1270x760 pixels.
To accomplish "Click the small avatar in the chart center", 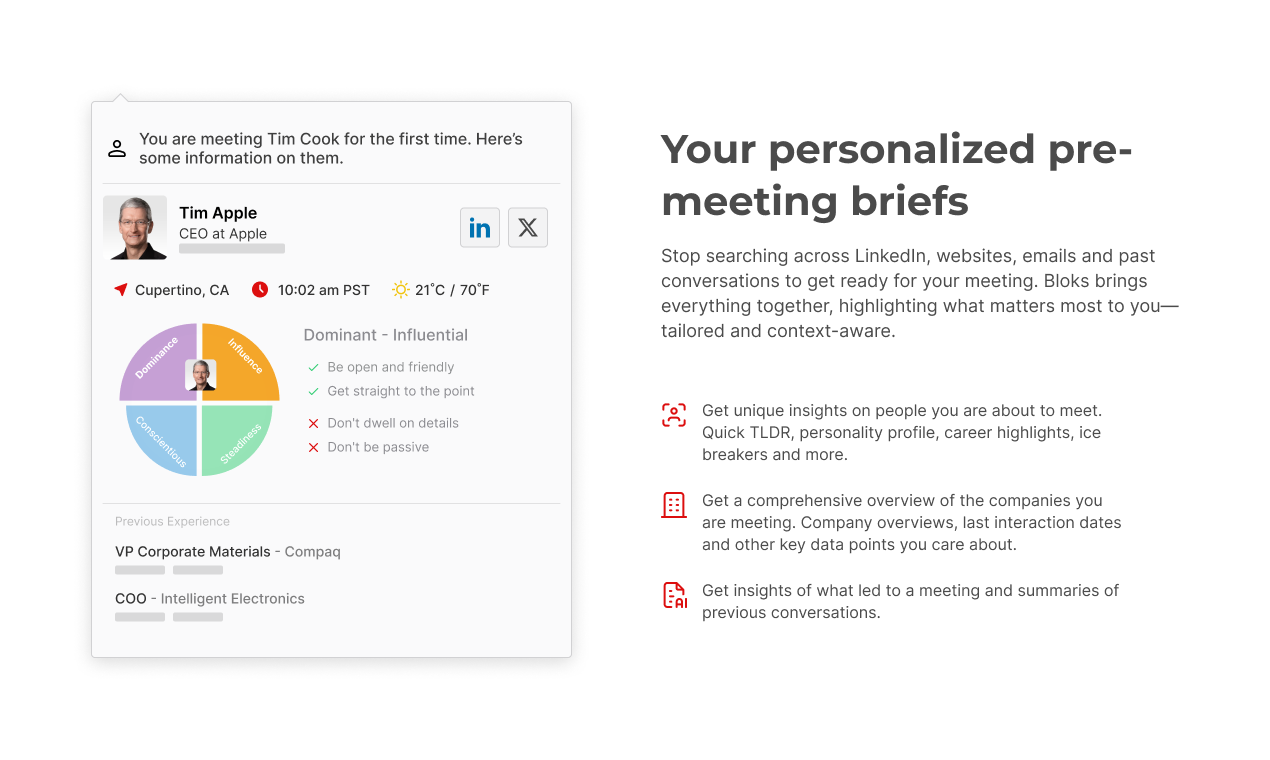I will pyautogui.click(x=201, y=375).
